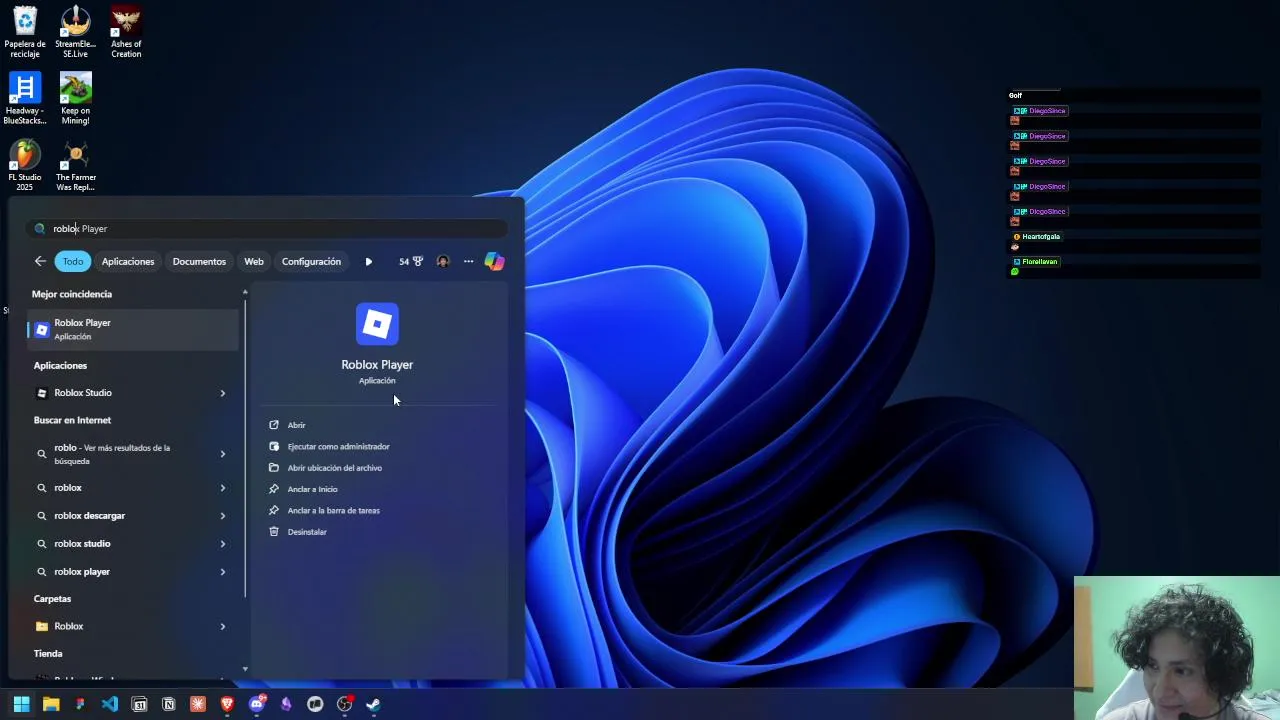Screen dimensions: 1280x720
Task: Open the user profile avatar in search
Action: point(443,261)
